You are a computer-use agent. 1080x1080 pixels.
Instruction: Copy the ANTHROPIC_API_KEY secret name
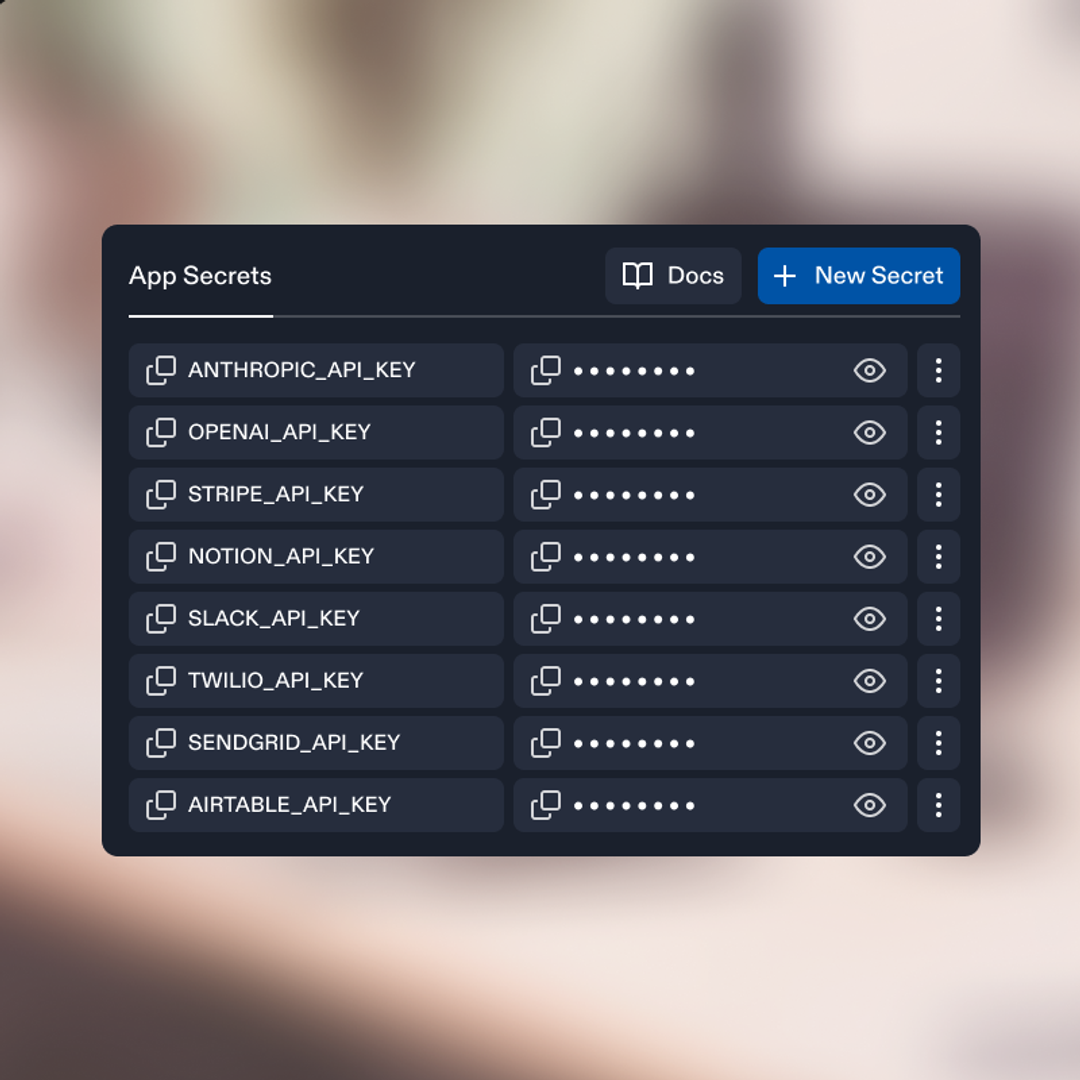pyautogui.click(x=162, y=370)
